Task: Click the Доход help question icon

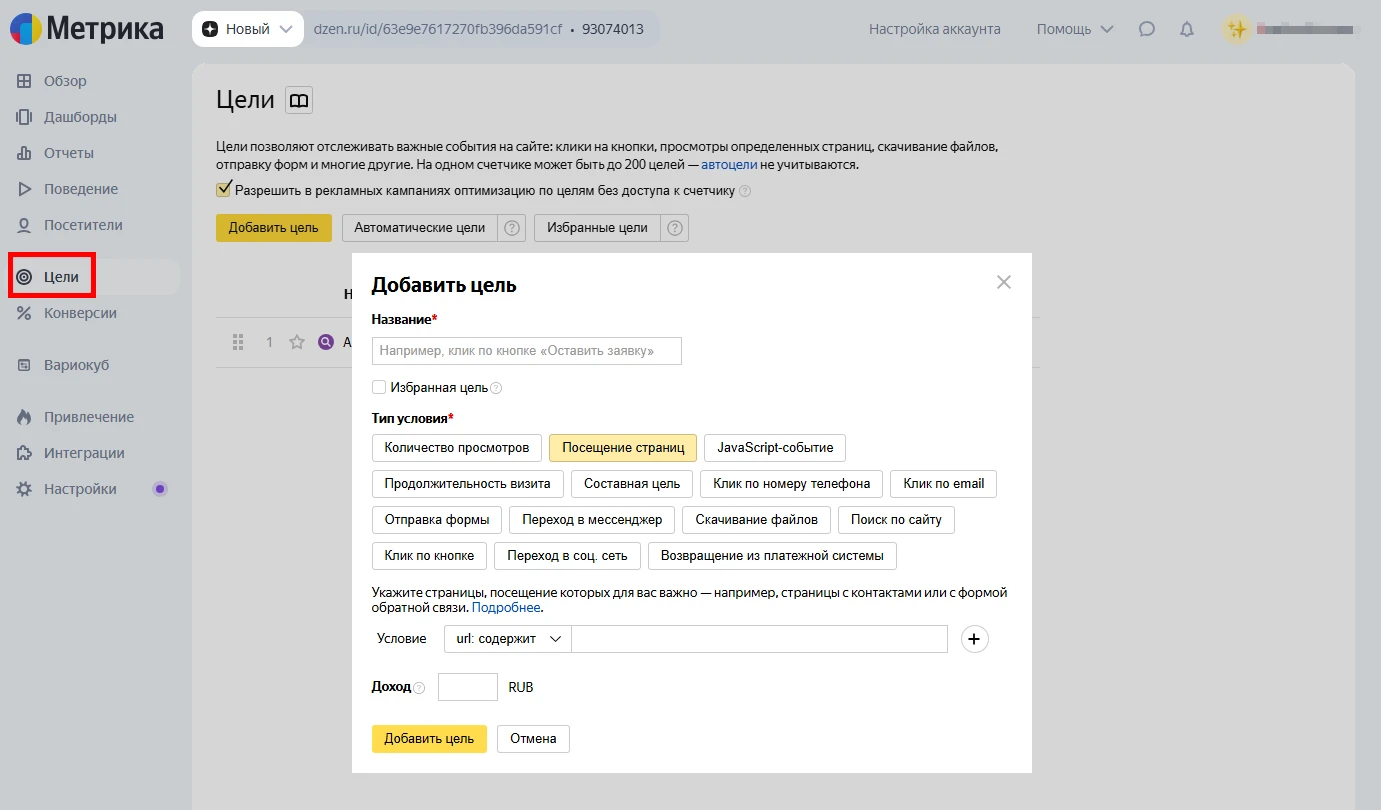Action: (419, 688)
